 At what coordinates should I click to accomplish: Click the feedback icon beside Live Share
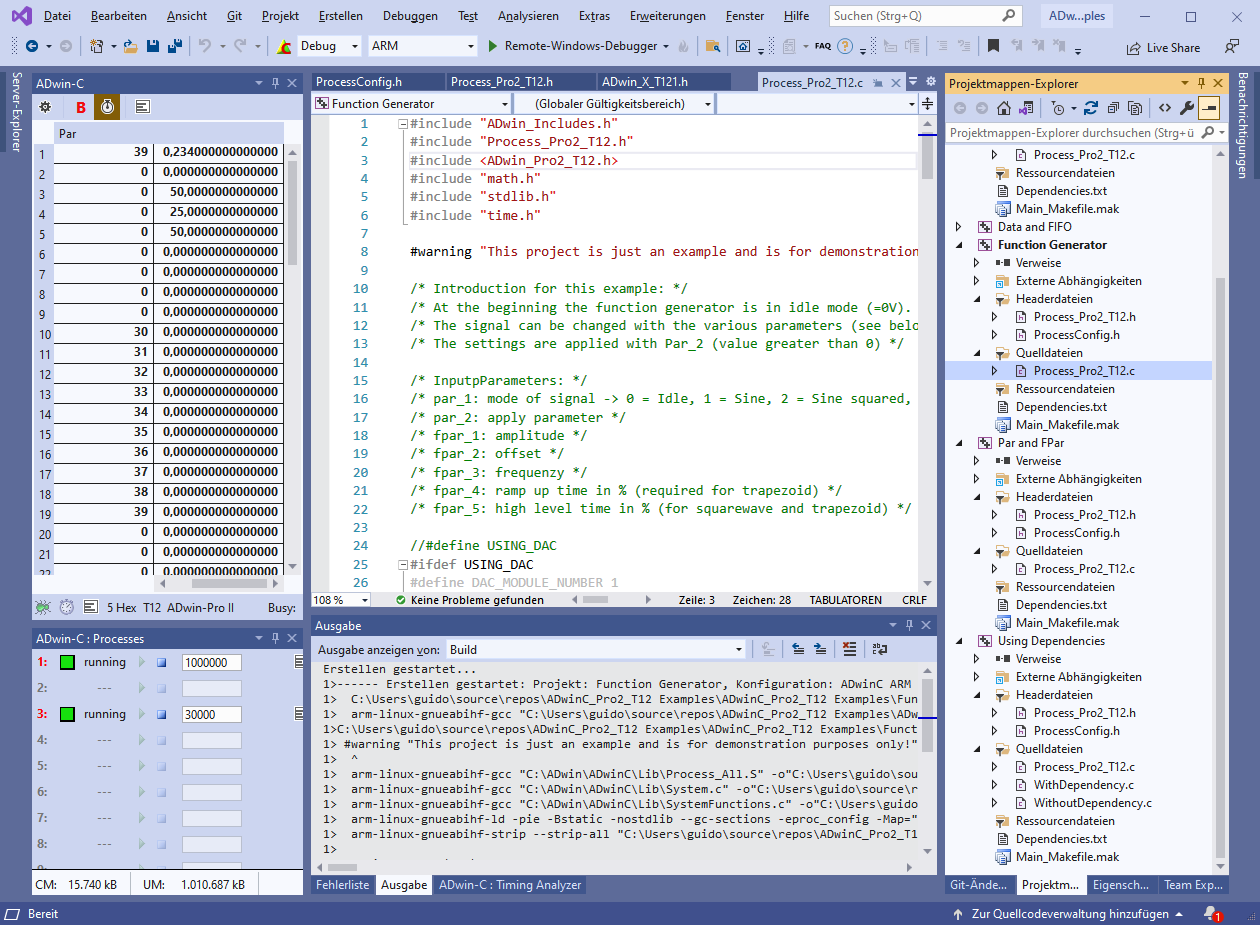click(1232, 47)
